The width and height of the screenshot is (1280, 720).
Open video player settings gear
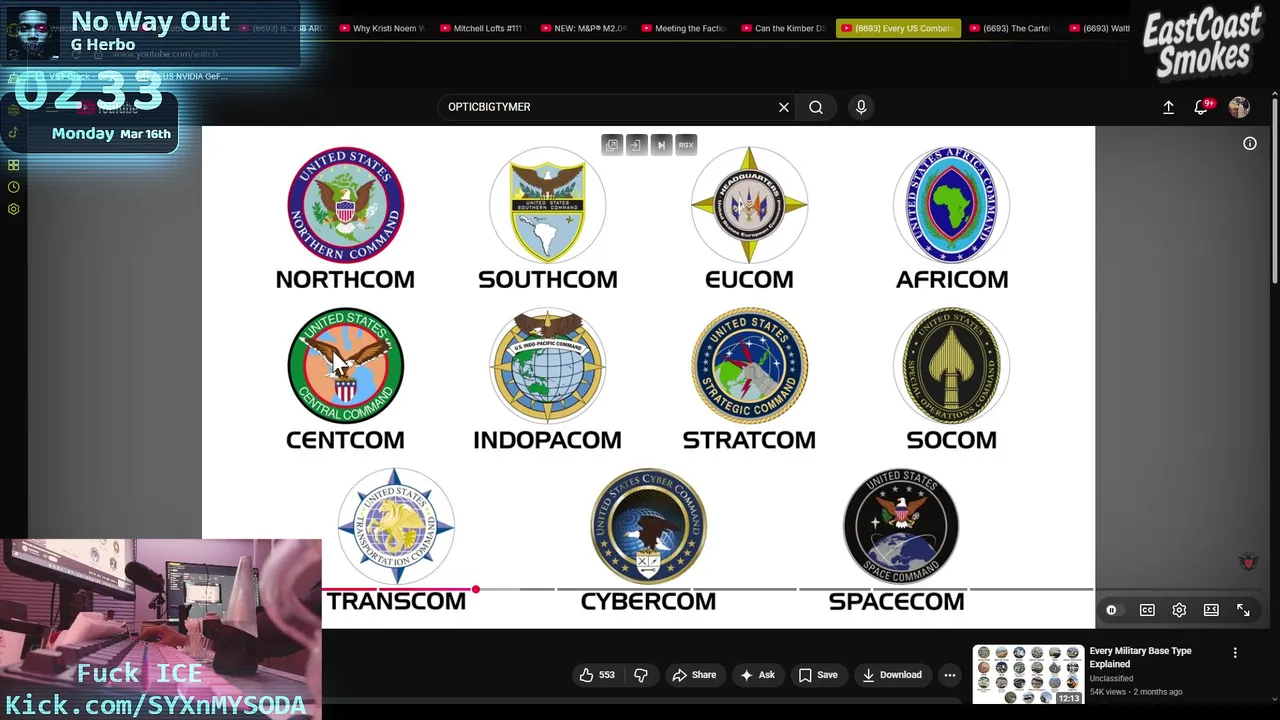pyautogui.click(x=1179, y=610)
